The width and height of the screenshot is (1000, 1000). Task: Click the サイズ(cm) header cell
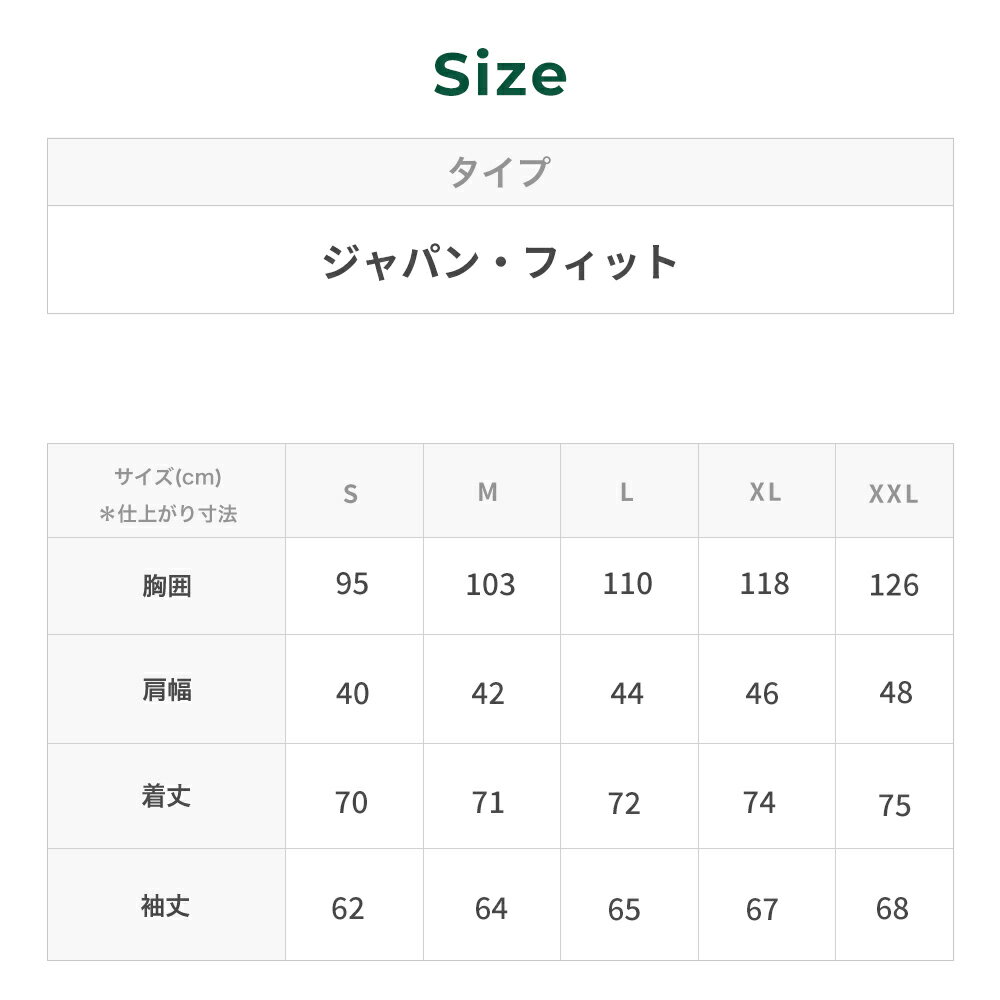tap(167, 495)
